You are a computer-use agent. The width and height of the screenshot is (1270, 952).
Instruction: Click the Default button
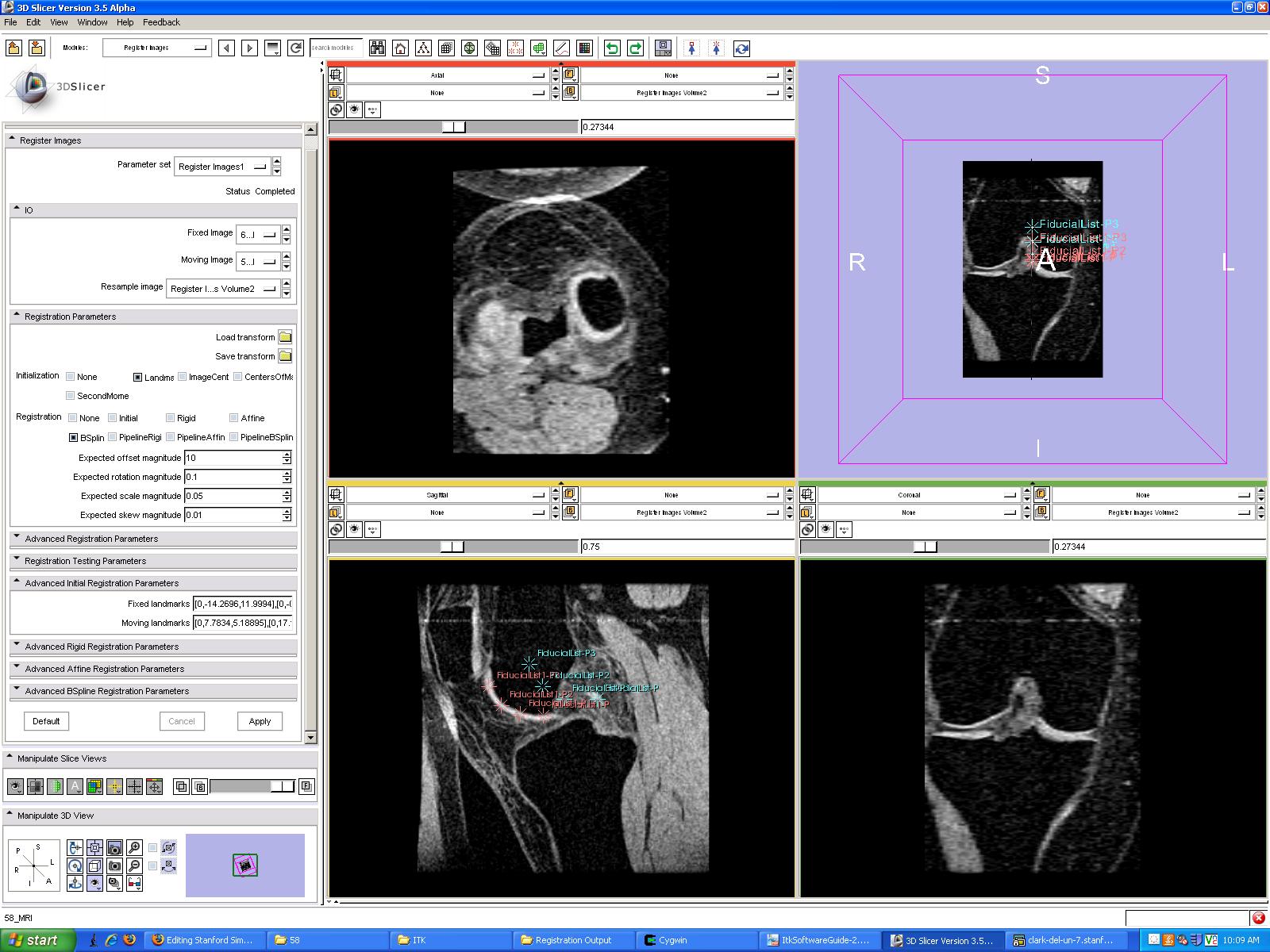[46, 721]
